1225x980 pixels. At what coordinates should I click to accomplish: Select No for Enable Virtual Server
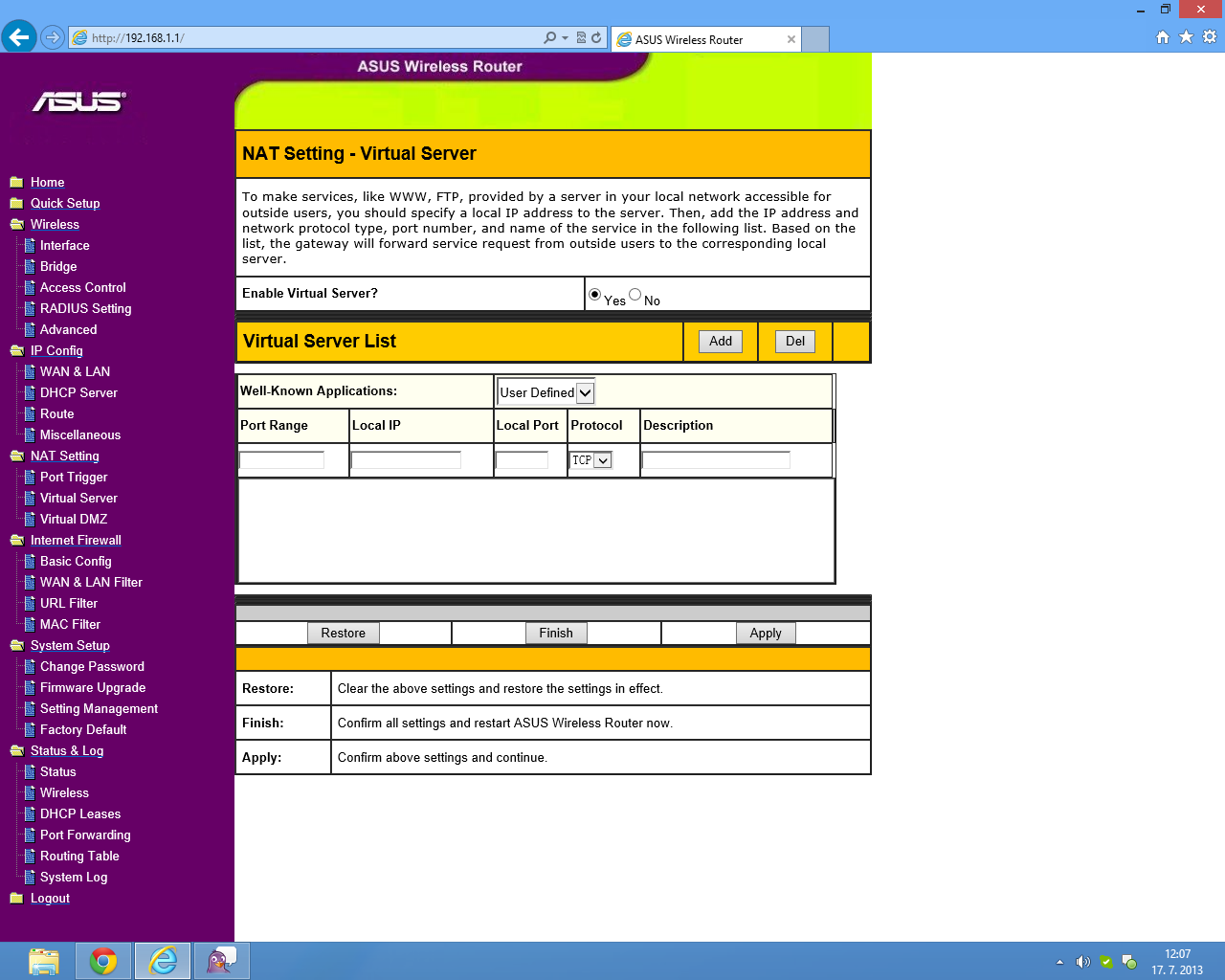click(x=635, y=294)
